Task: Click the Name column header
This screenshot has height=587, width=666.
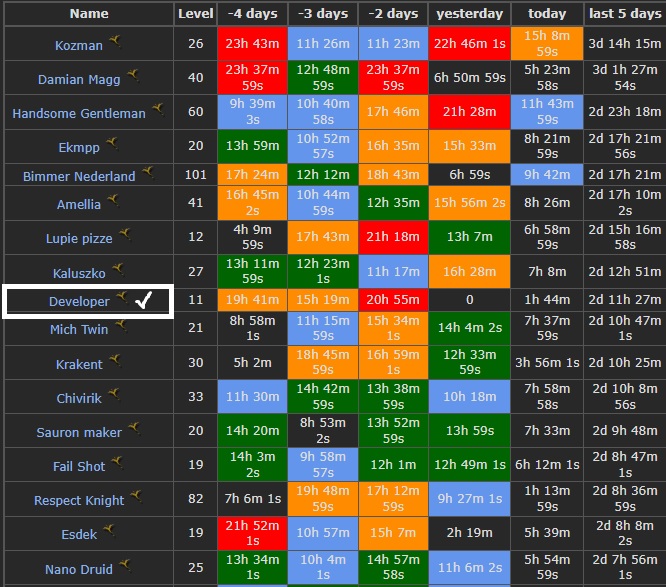Action: coord(89,14)
